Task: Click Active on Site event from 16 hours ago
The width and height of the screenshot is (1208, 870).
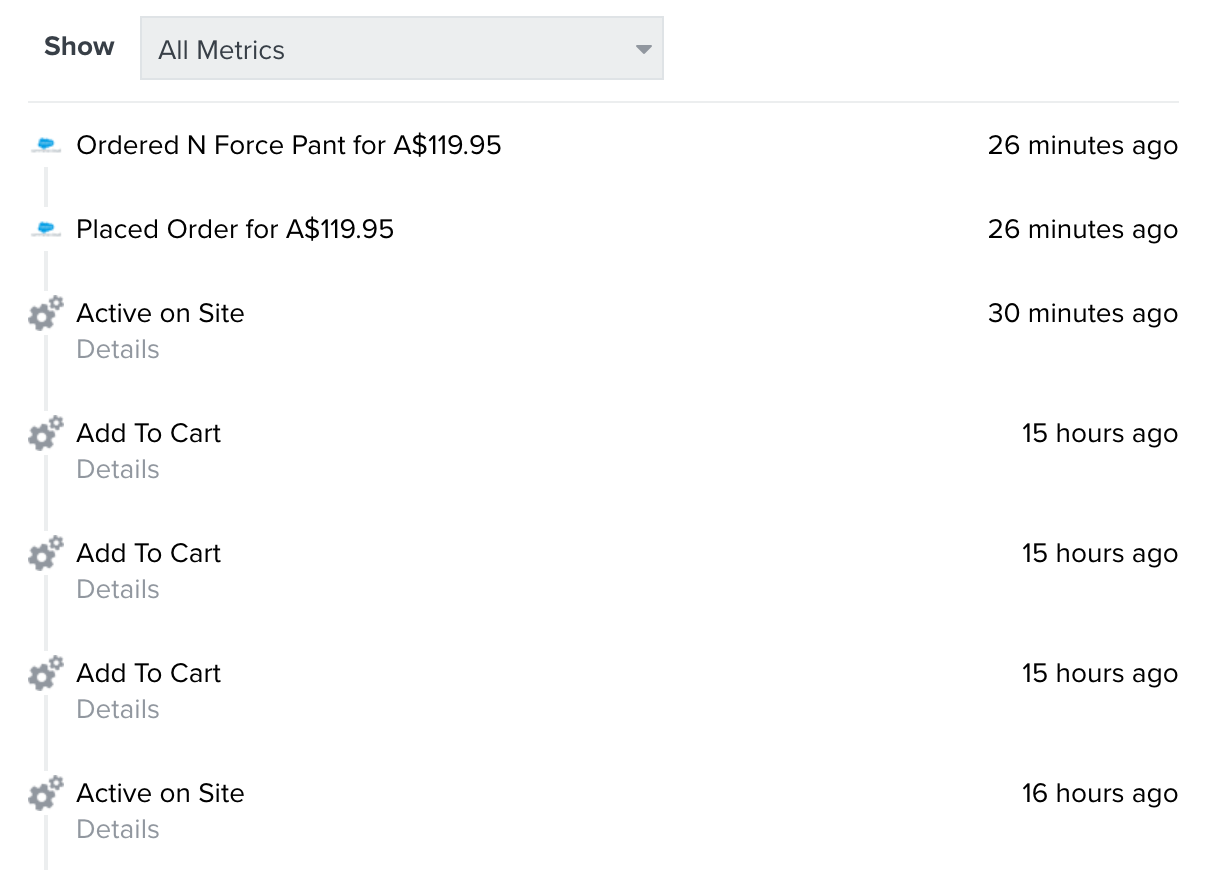Action: [160, 793]
